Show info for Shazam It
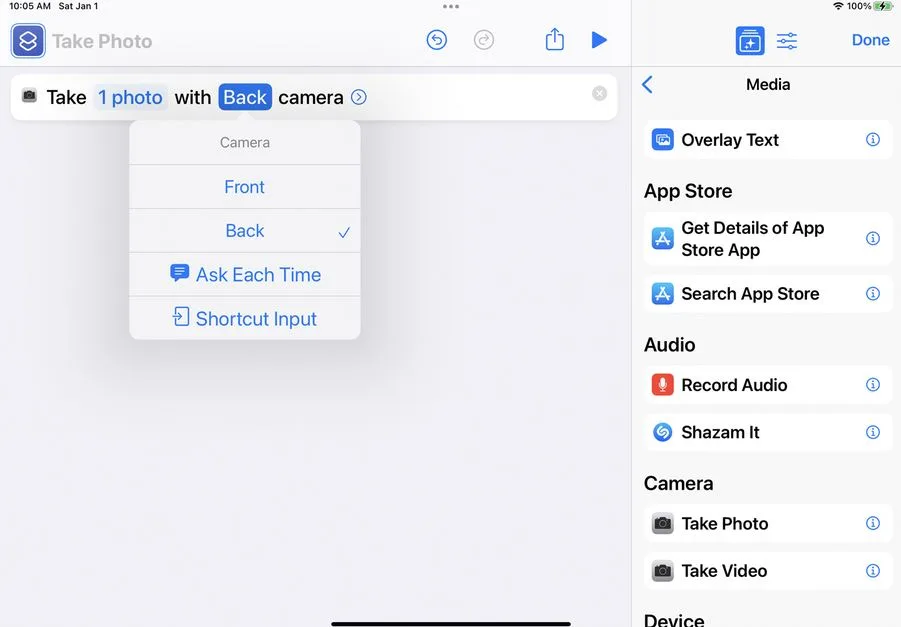901x627 pixels. point(872,432)
